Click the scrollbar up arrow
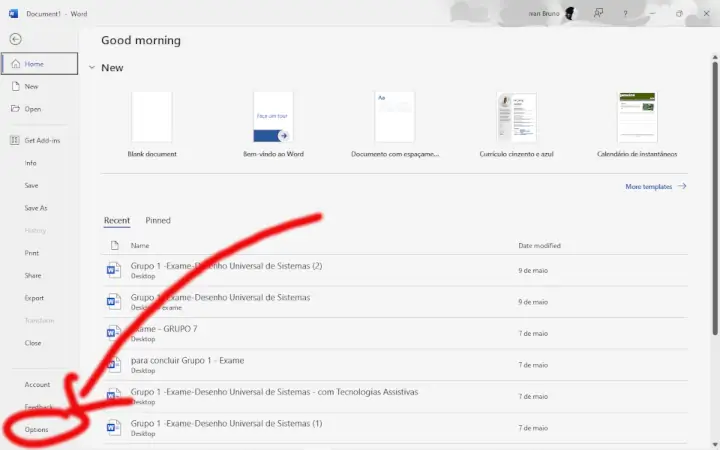 (714, 57)
